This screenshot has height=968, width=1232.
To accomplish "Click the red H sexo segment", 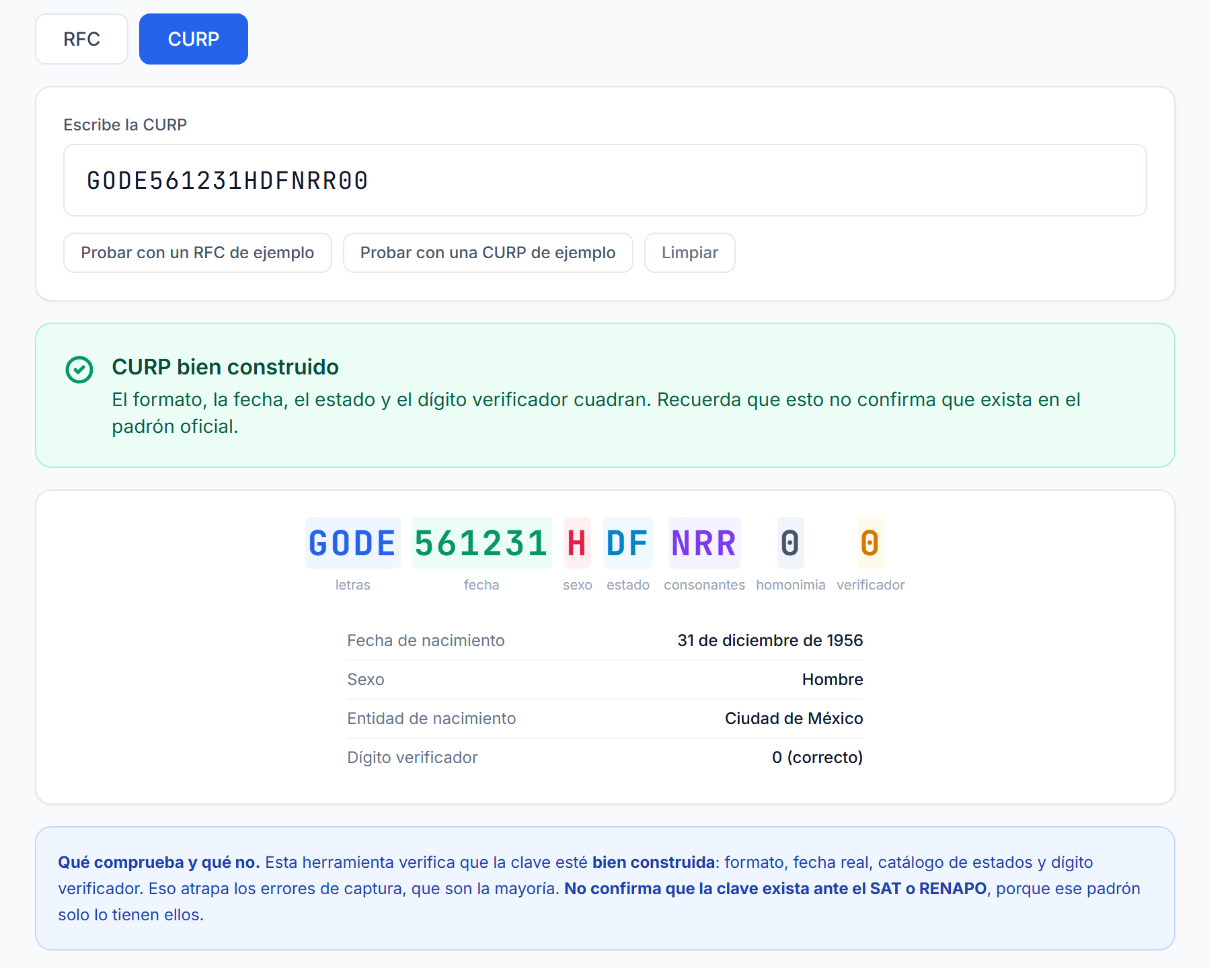I will 577,542.
